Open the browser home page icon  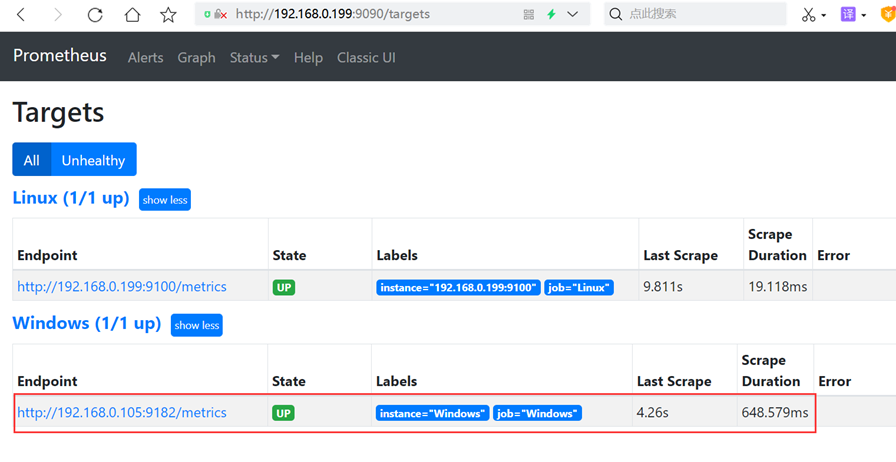(132, 14)
